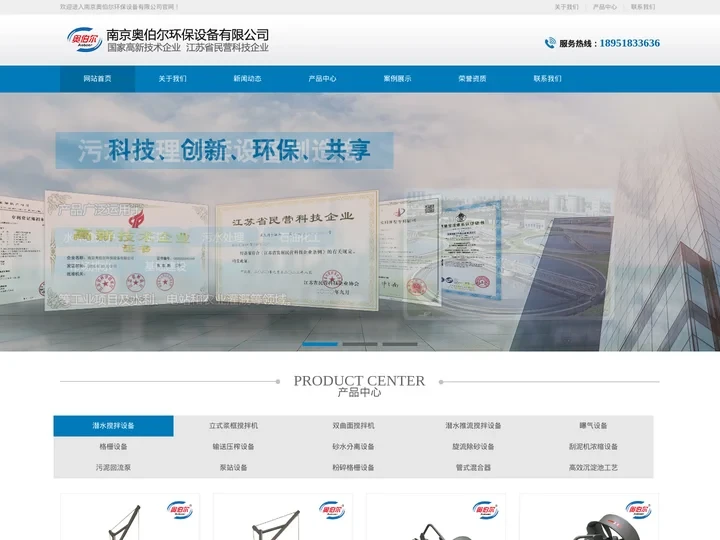The height and width of the screenshot is (540, 720).
Task: Select the 高效沉淀池工艺 category tab
Action: (x=593, y=467)
